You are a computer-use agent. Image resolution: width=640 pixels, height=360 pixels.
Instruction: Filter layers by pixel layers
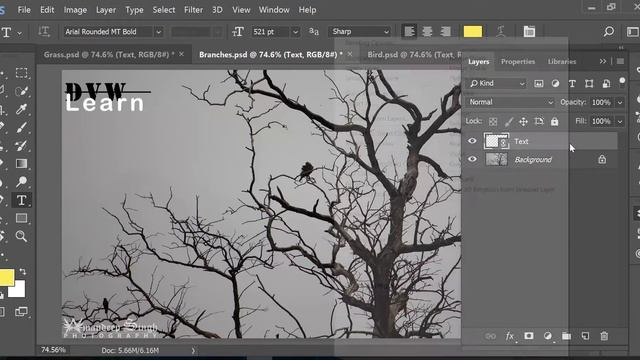pyautogui.click(x=539, y=83)
